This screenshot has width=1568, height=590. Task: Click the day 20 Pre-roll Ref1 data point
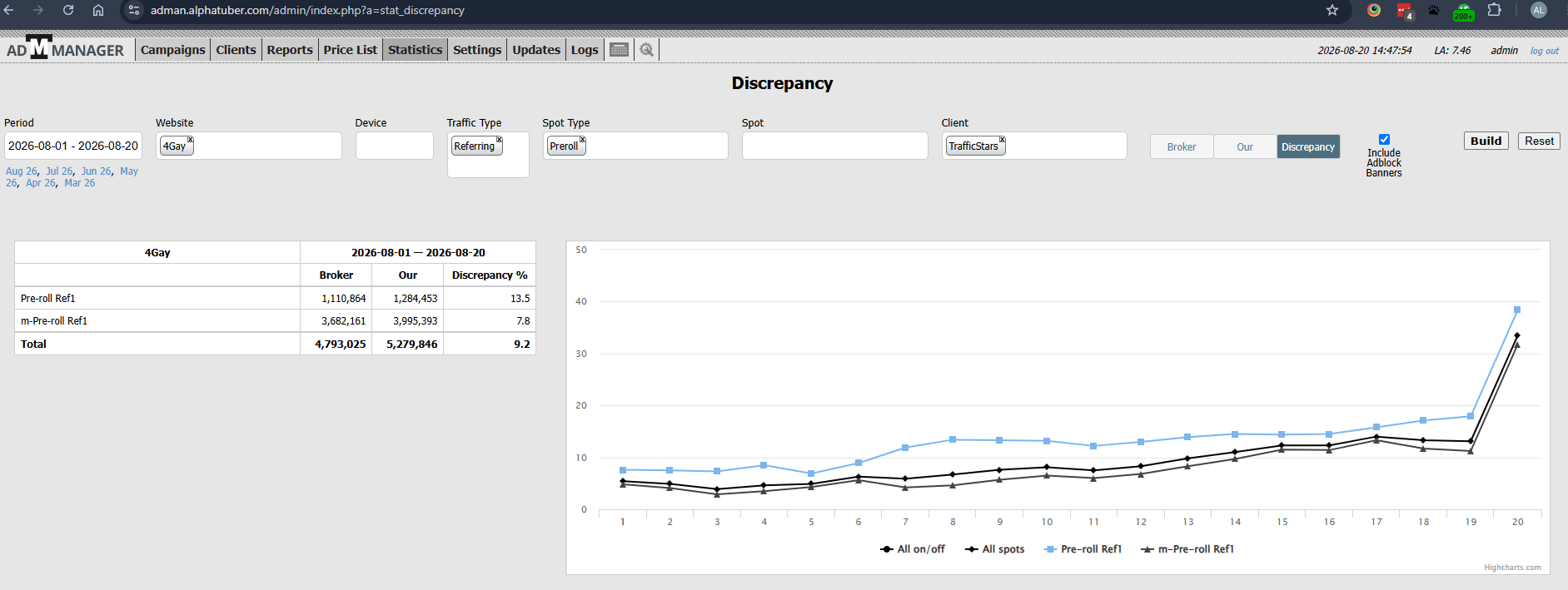1517,310
